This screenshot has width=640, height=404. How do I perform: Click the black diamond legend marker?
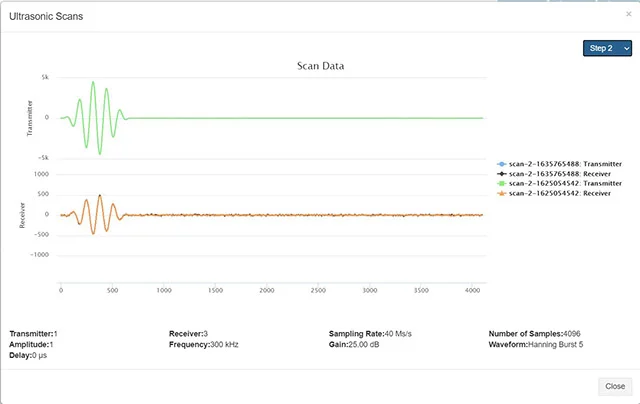click(502, 173)
